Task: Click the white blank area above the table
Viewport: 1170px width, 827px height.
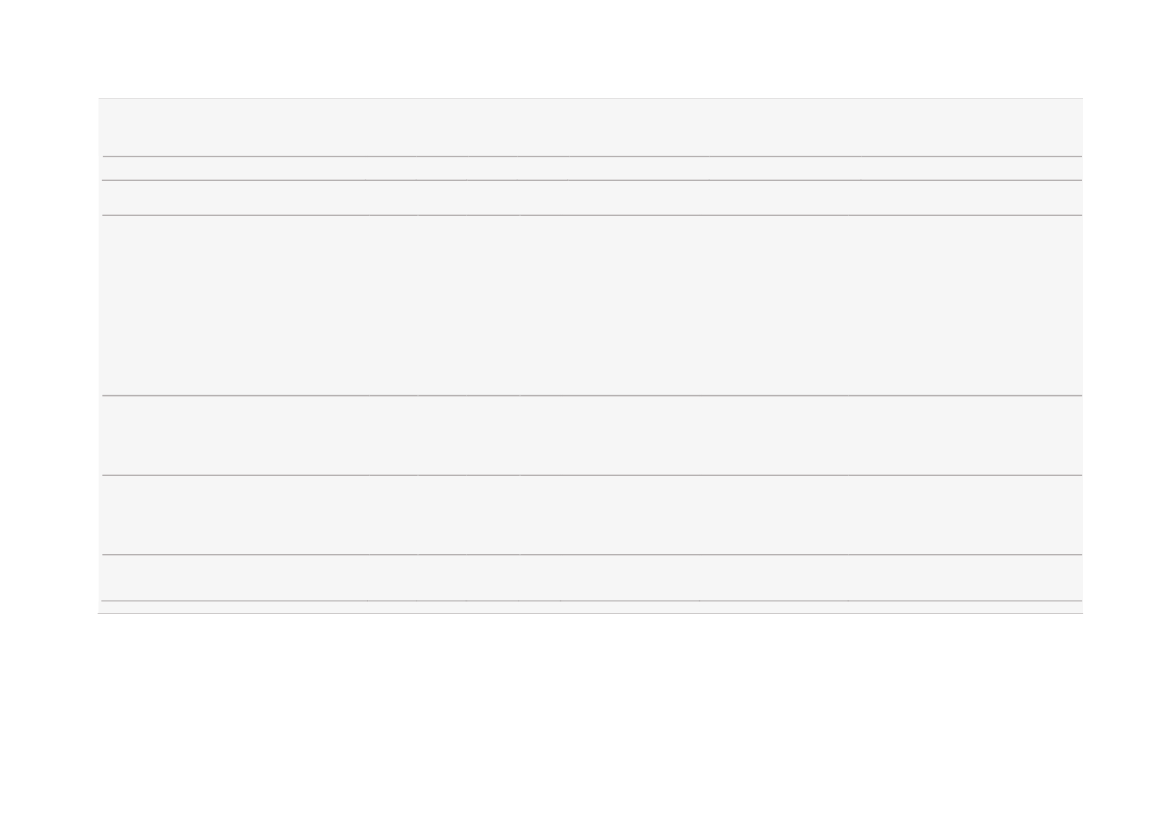Action: (x=585, y=49)
